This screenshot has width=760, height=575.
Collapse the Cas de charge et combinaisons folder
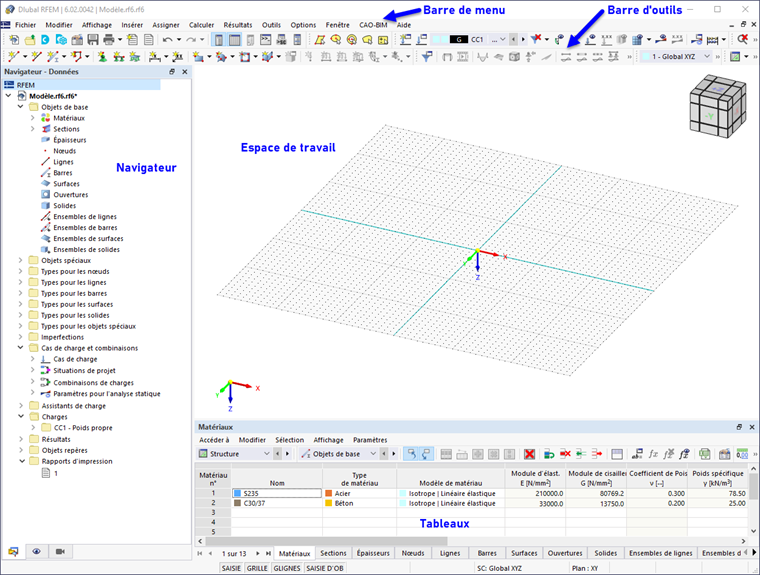coord(20,348)
